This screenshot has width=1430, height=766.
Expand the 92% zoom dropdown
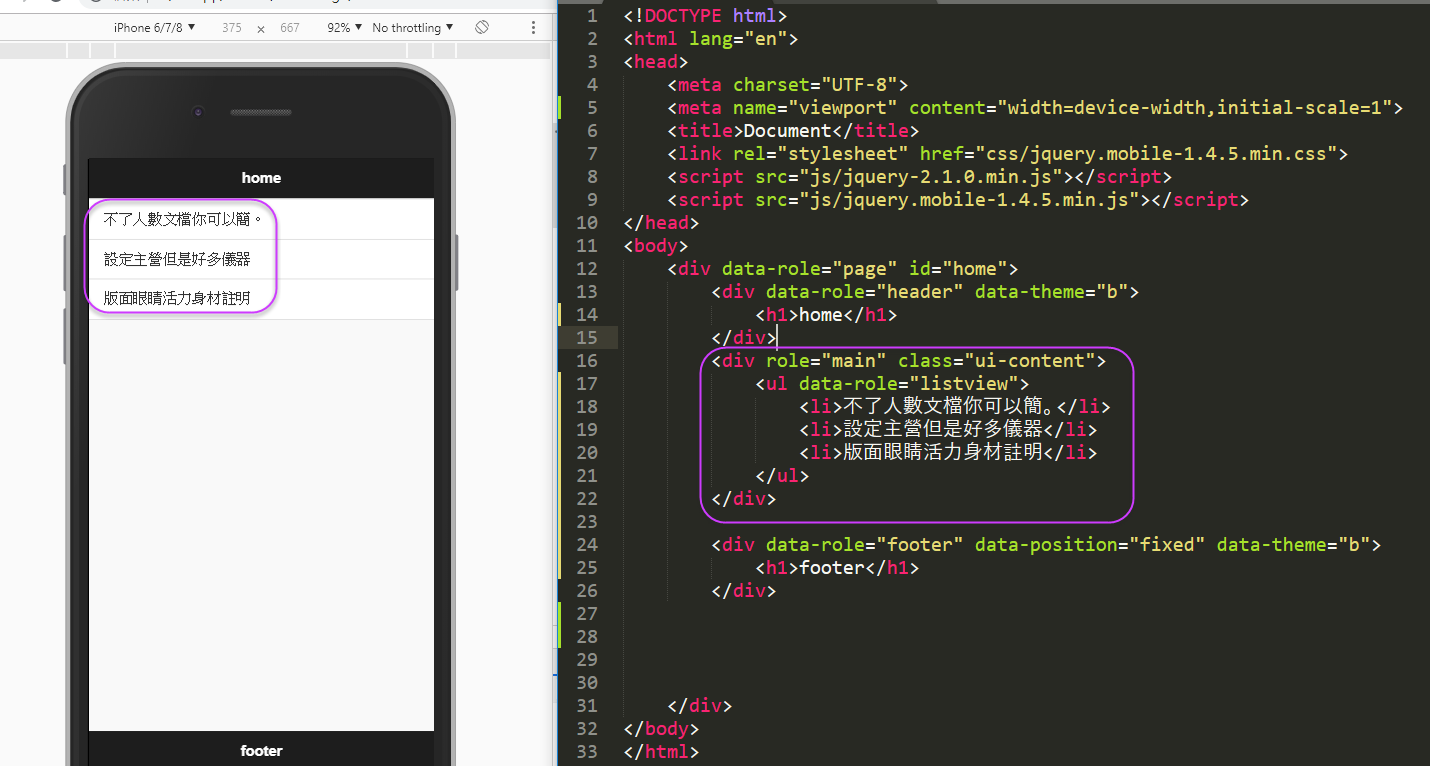coord(344,28)
